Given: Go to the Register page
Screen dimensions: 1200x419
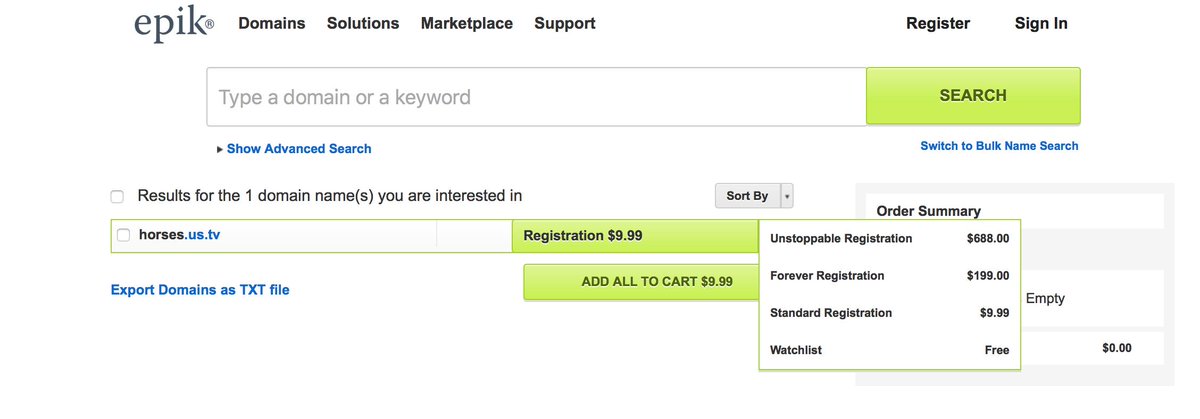Looking at the screenshot, I should 937,23.
